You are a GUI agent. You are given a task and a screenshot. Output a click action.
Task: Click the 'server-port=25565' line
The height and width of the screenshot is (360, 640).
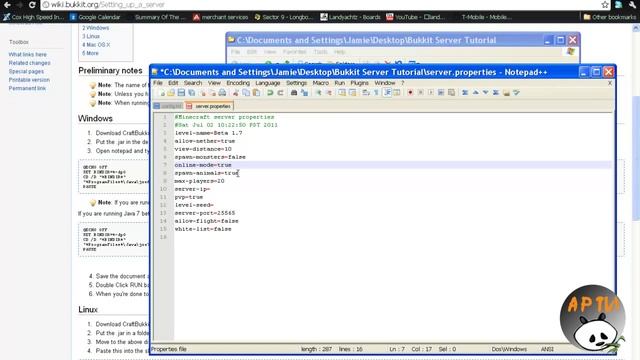204,213
